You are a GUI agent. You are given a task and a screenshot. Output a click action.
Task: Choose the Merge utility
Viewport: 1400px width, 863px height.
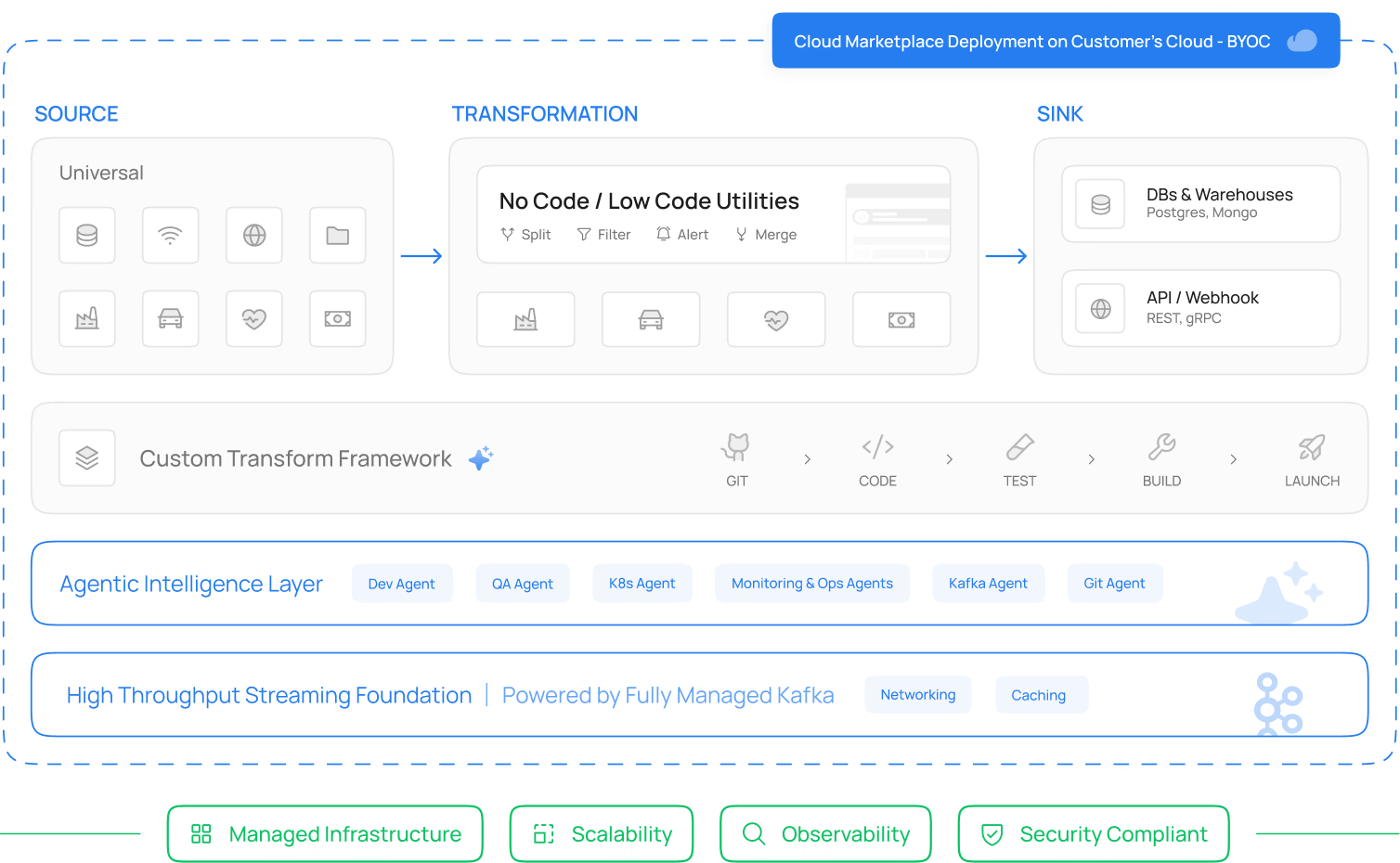[766, 235]
